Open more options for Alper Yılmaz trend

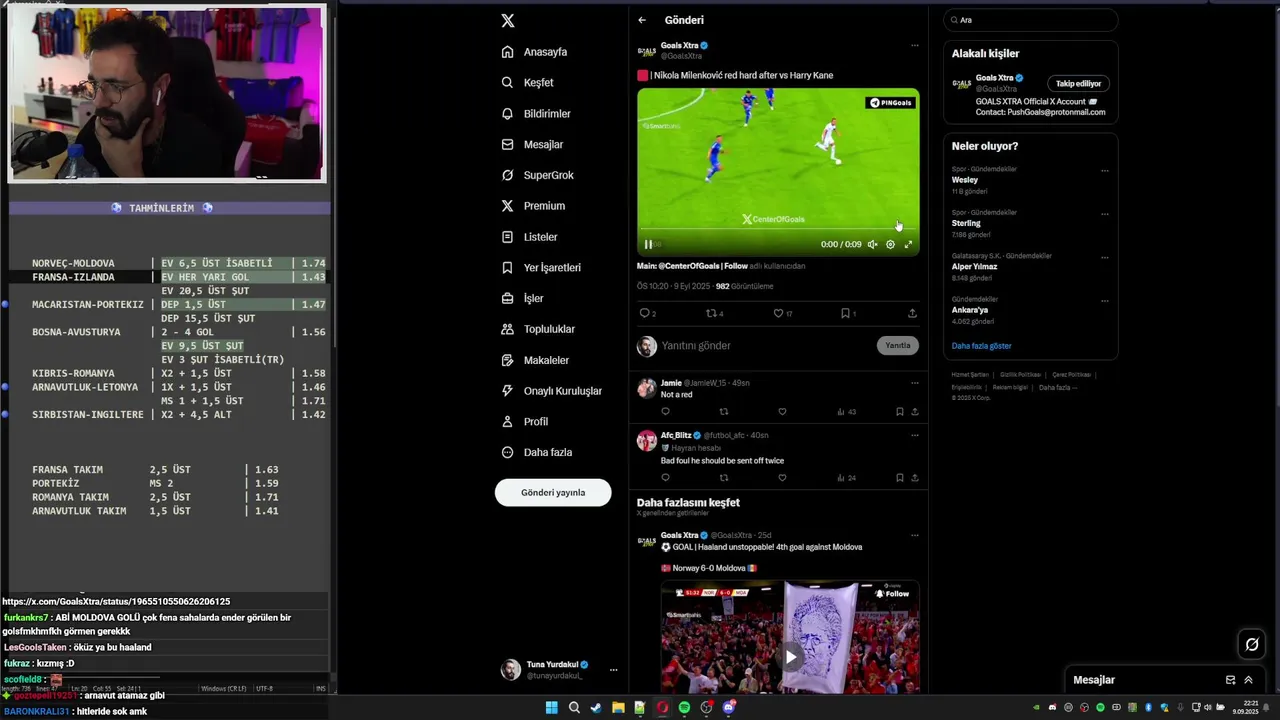1104,257
